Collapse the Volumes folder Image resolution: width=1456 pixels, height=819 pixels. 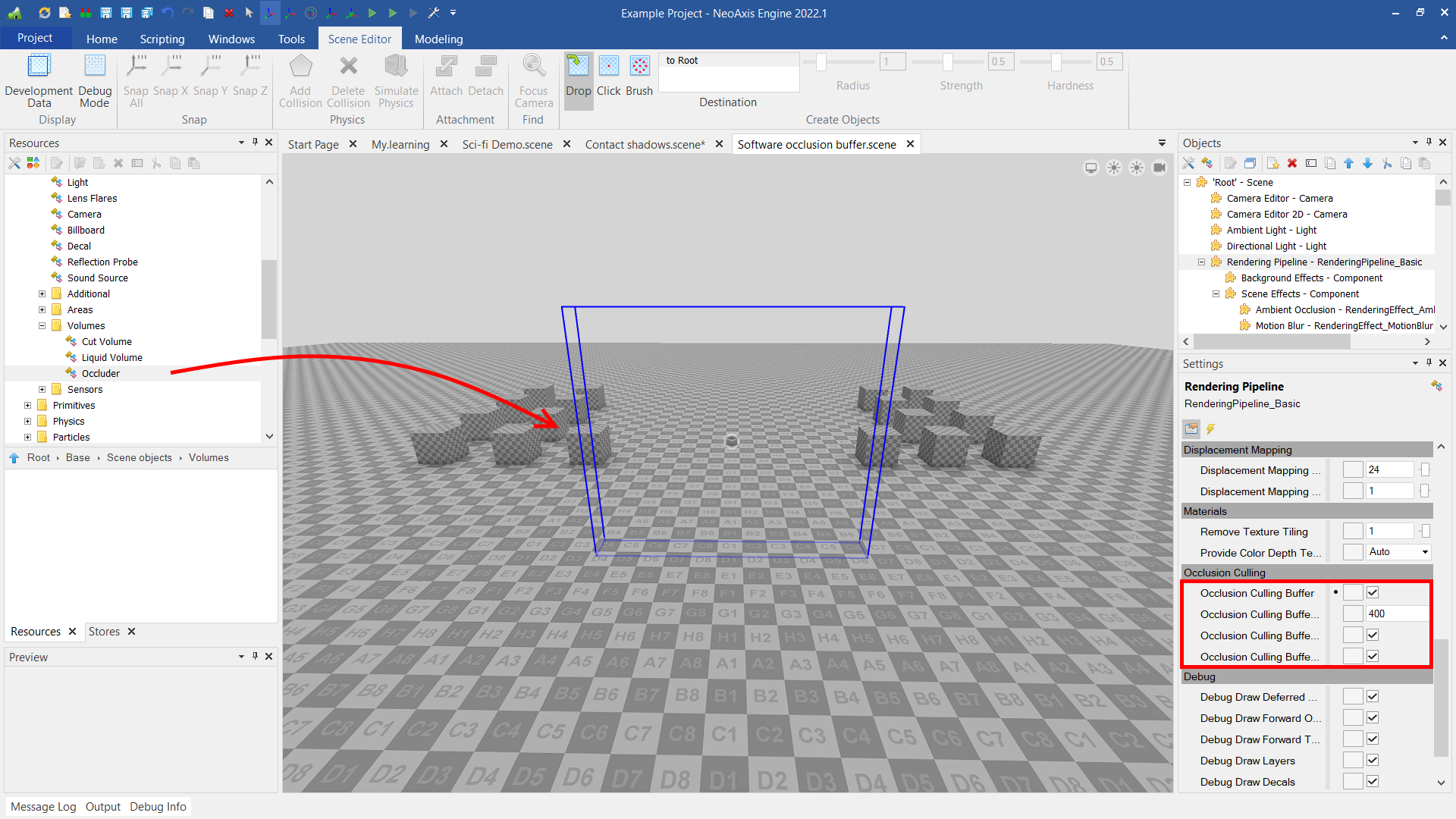pyautogui.click(x=42, y=325)
